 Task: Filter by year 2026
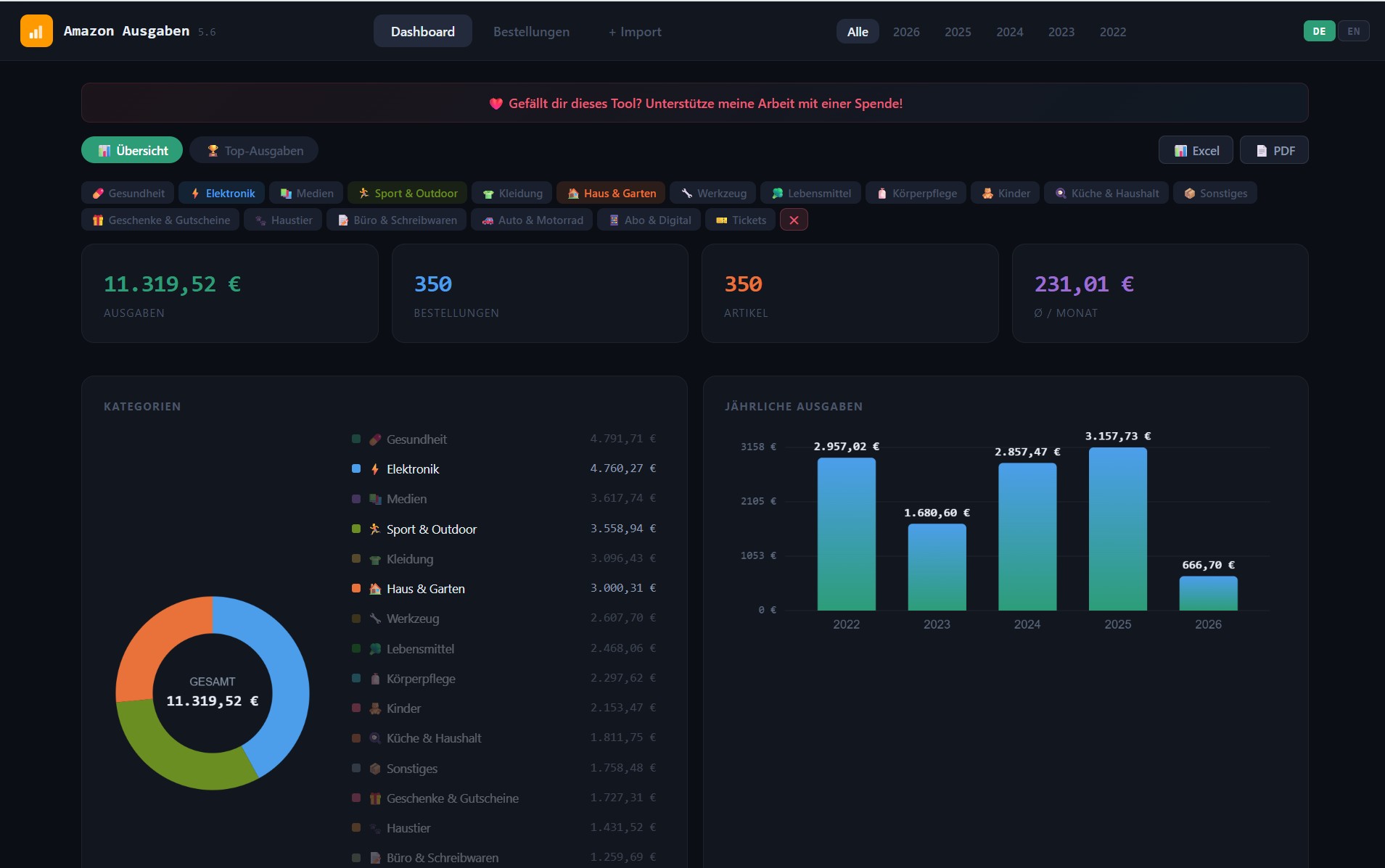pyautogui.click(x=906, y=31)
